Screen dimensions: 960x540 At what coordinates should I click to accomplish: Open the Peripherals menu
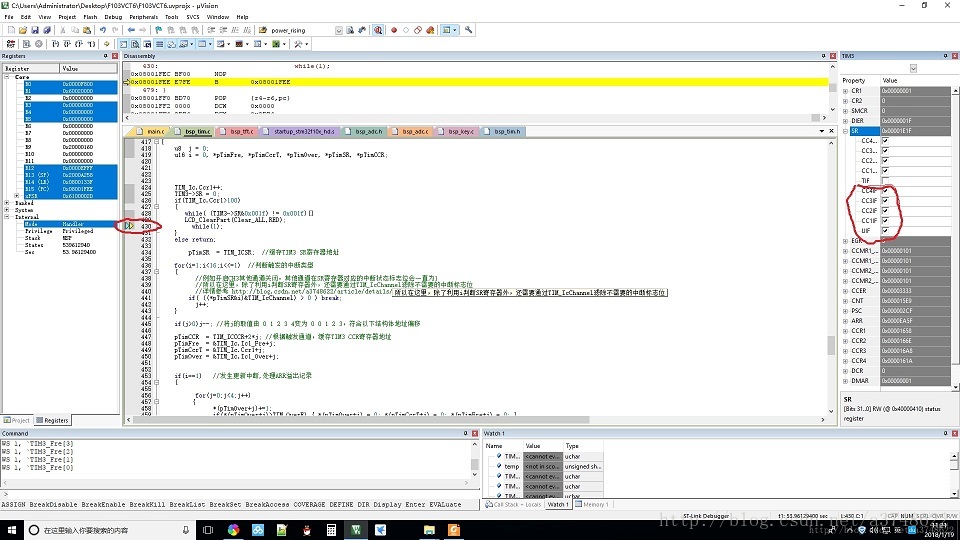click(x=143, y=17)
